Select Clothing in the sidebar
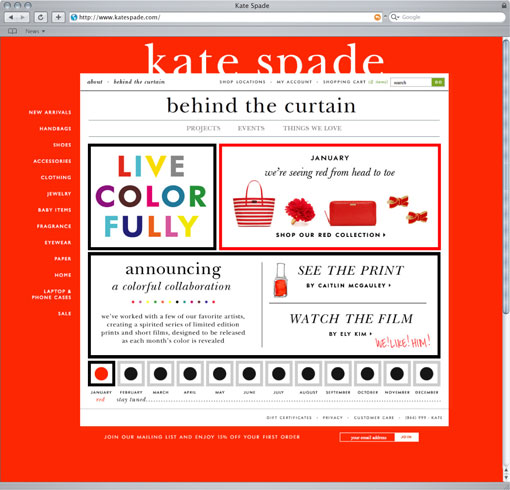Viewport: 510px width, 490px height. click(x=56, y=177)
